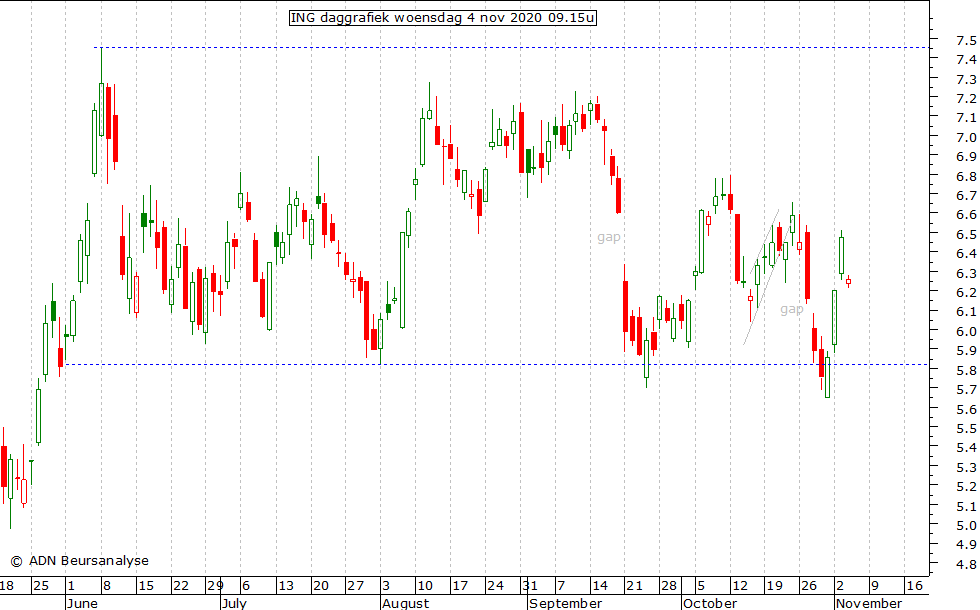Click date label 10 on the time axis
This screenshot has height=610, width=980.
coord(425,586)
